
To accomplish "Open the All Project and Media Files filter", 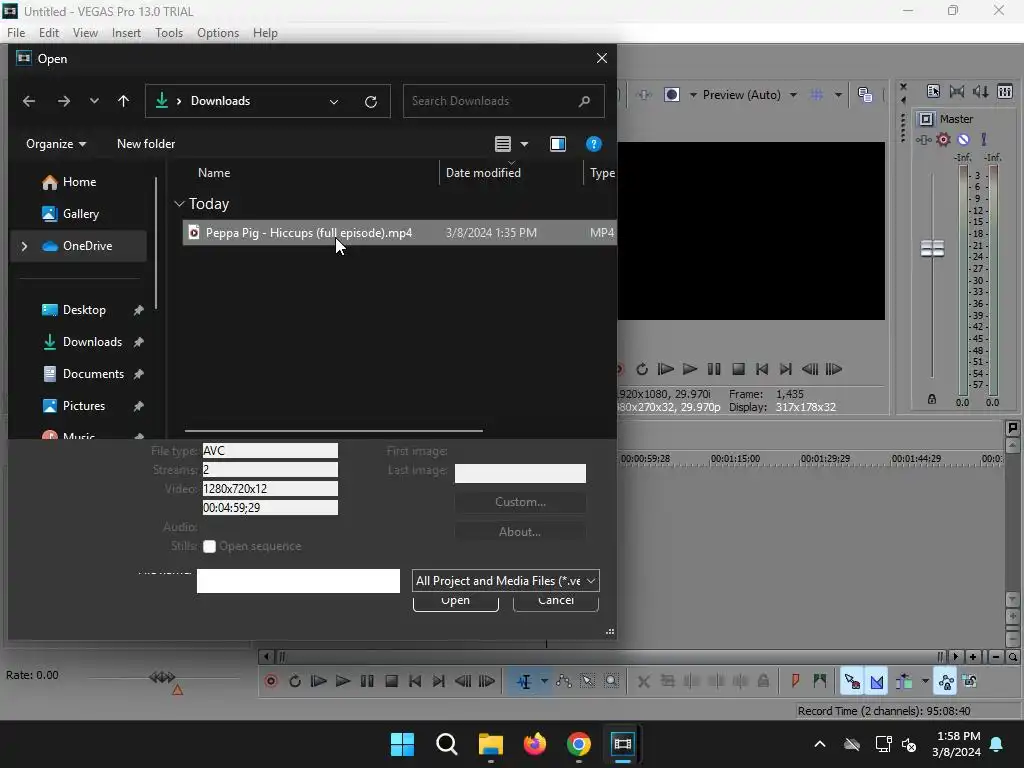I will pyautogui.click(x=505, y=581).
